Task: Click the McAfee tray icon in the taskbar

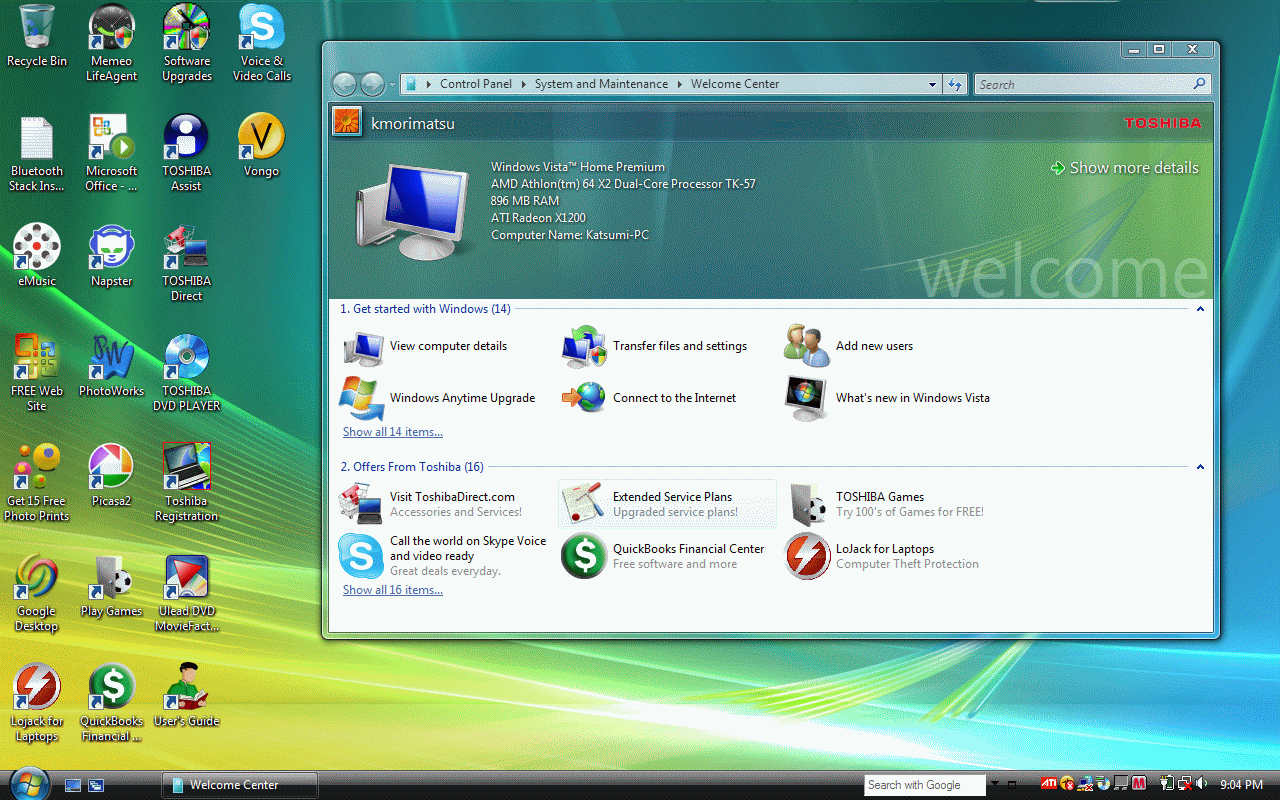Action: tap(1138, 784)
